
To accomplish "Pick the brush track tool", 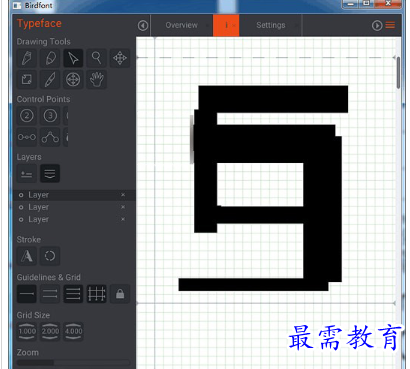I will click(50, 79).
